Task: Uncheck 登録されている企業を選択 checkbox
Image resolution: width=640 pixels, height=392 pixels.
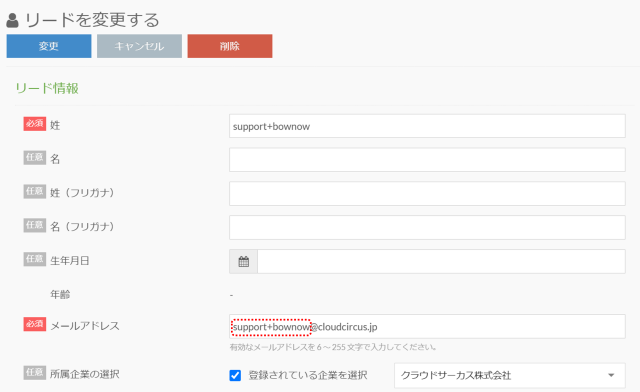Action: [235, 375]
